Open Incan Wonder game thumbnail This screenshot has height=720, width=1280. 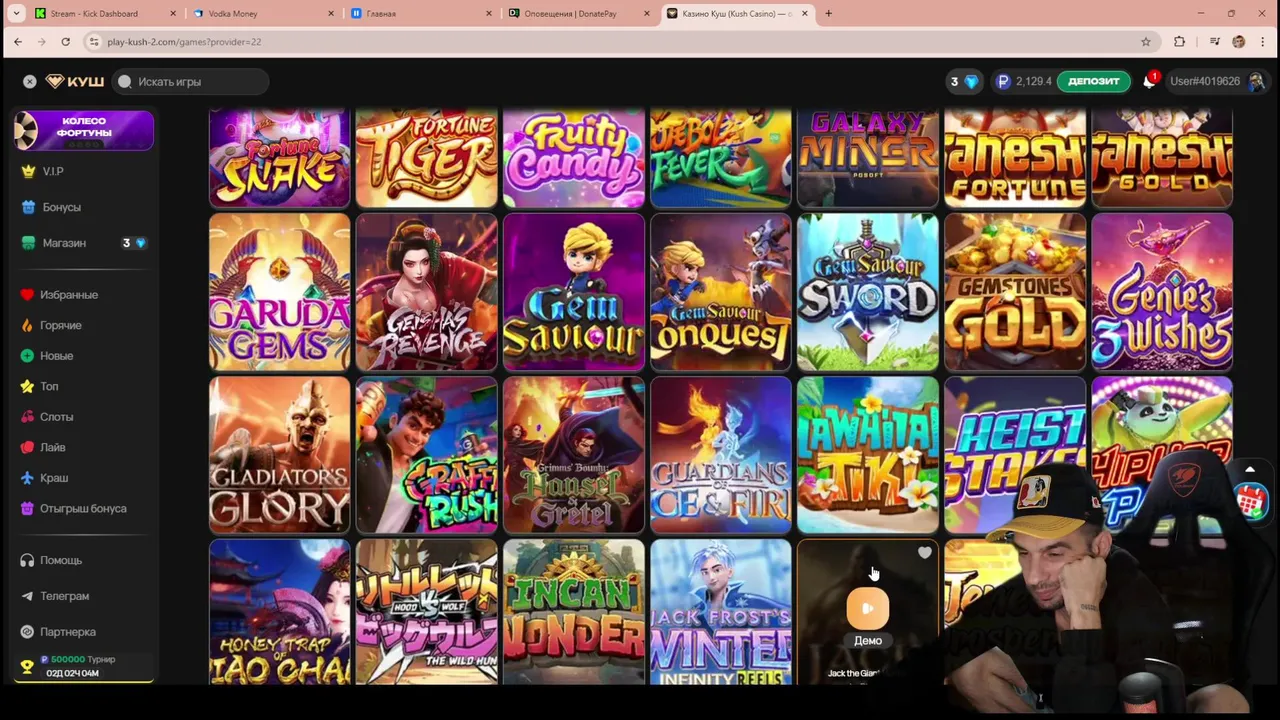574,612
